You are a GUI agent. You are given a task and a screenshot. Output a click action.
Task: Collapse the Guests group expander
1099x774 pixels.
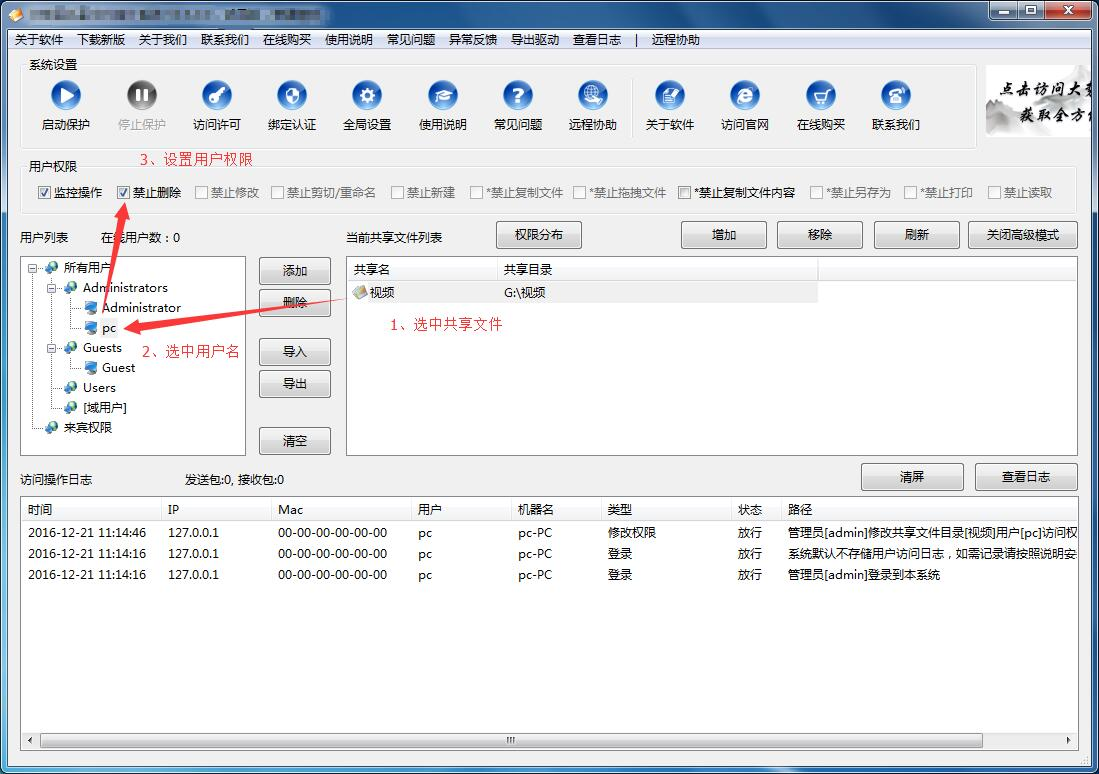[52, 348]
